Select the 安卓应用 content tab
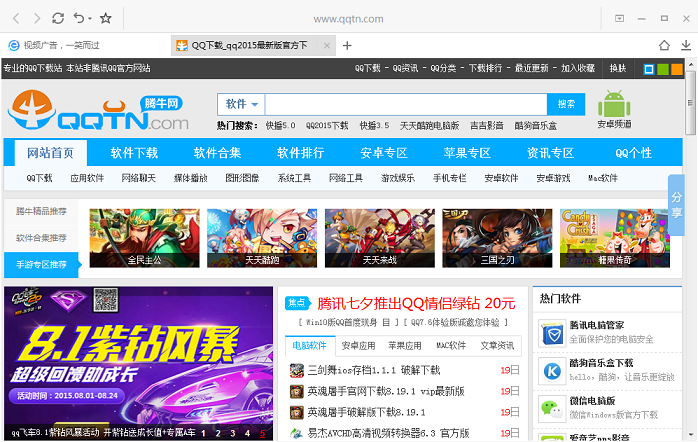Screen dimensions: 698x442 tap(358, 345)
